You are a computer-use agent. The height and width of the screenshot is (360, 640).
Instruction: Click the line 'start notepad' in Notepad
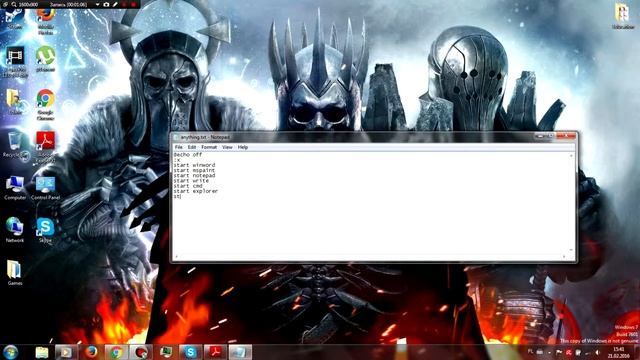[x=194, y=176]
